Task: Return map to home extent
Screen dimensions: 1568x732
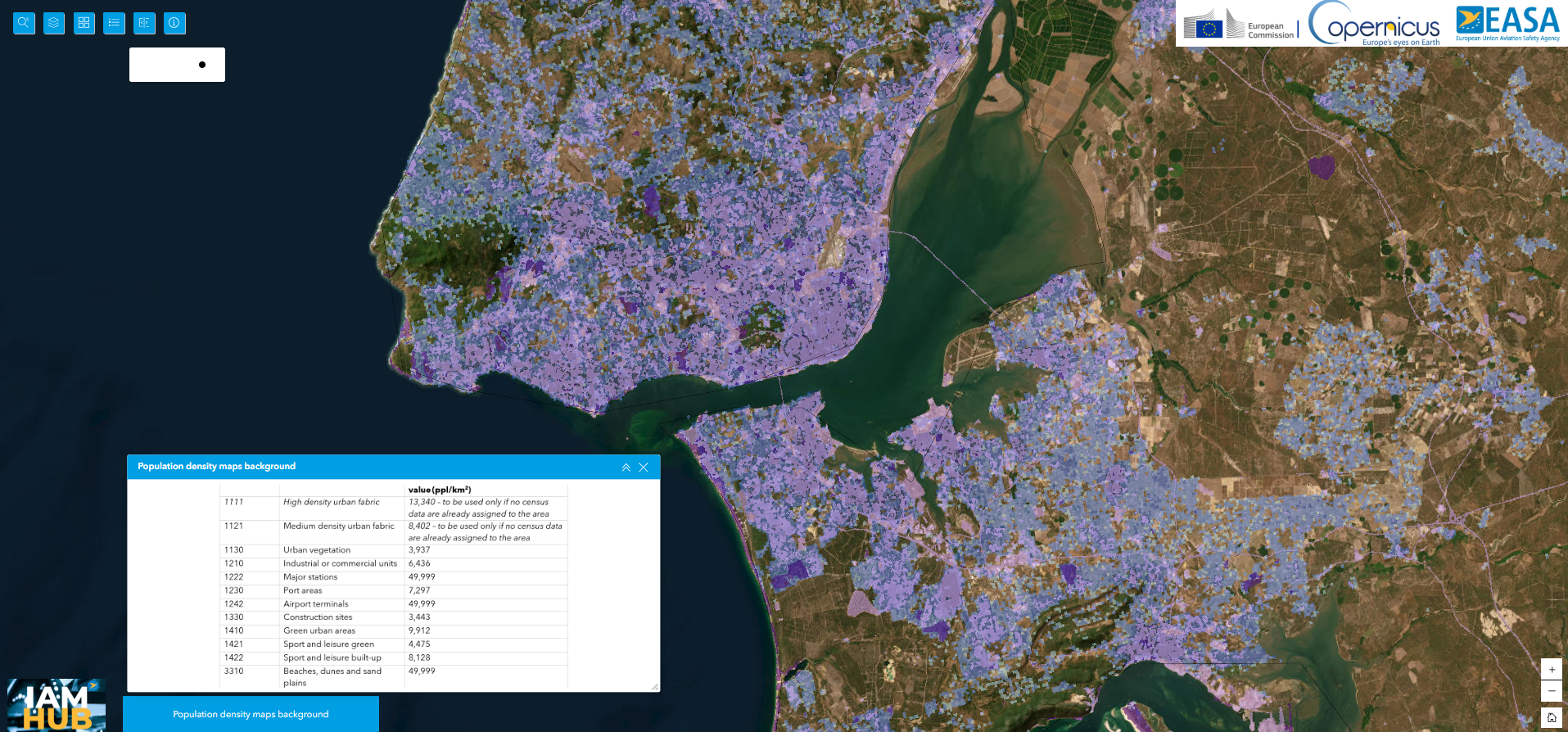Action: coord(1551,718)
